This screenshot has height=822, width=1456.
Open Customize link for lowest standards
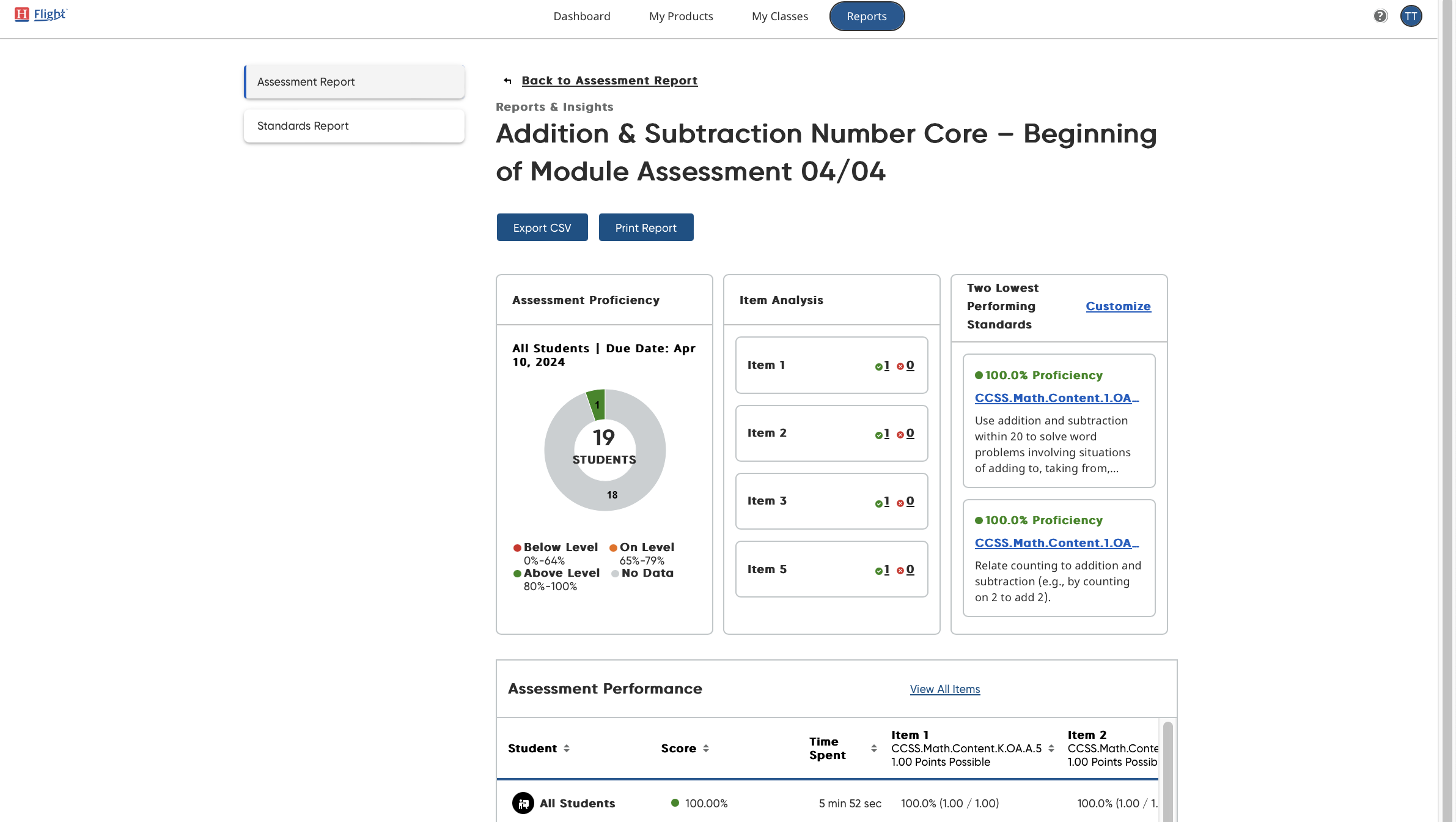coord(1118,306)
